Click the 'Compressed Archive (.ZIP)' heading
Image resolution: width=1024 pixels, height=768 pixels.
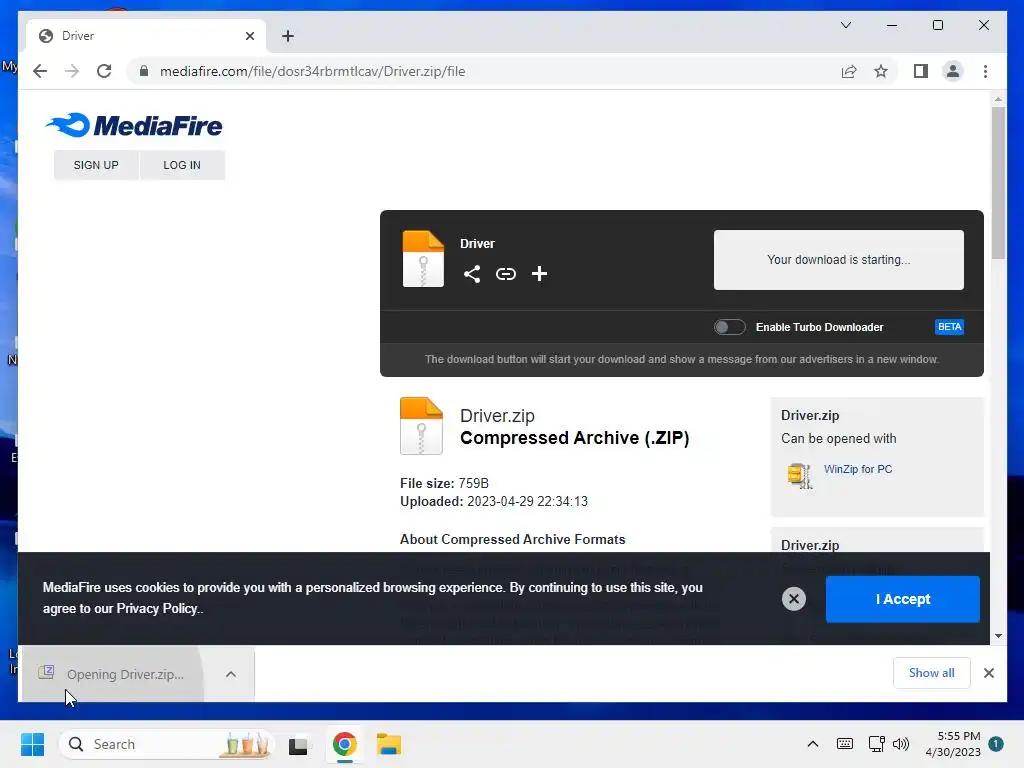575,438
